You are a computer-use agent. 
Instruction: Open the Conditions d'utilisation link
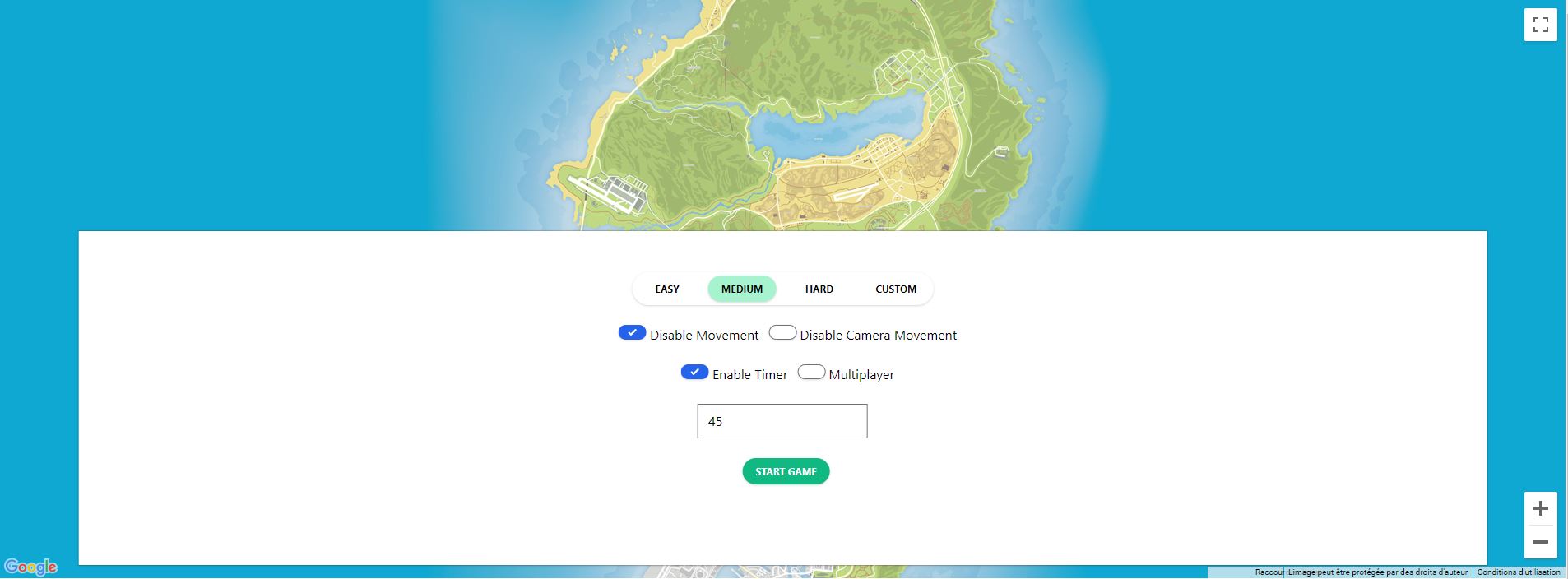[1518, 572]
